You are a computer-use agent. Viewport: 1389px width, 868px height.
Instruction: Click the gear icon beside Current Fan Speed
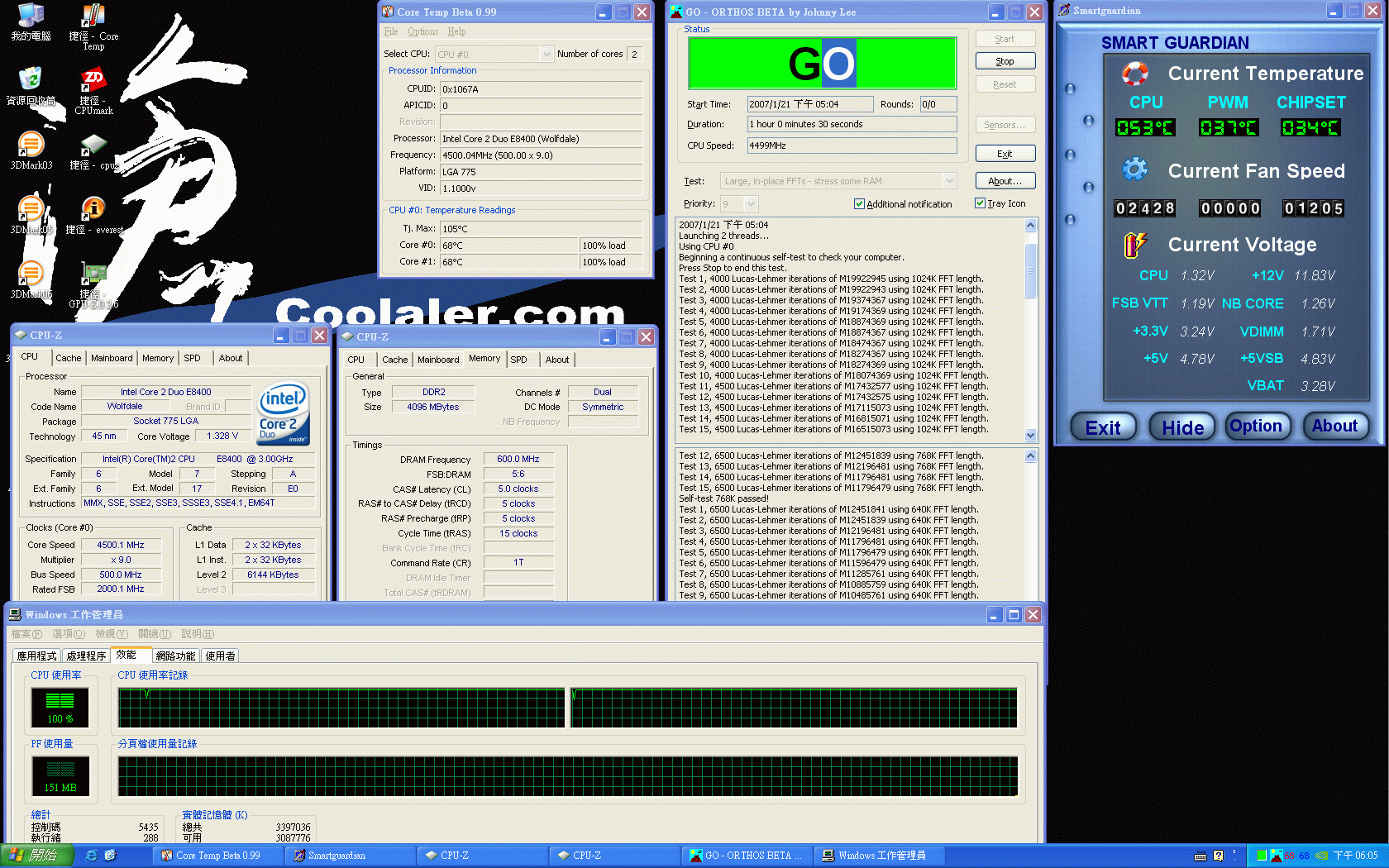pyautogui.click(x=1134, y=169)
